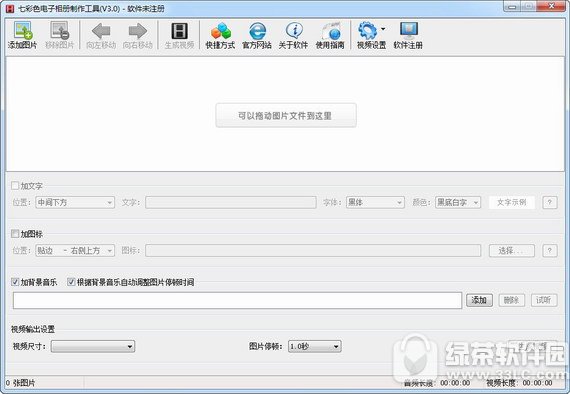Click the 音频长度 00:00:00 status text
Screen dimensions: 570x394
point(437,383)
